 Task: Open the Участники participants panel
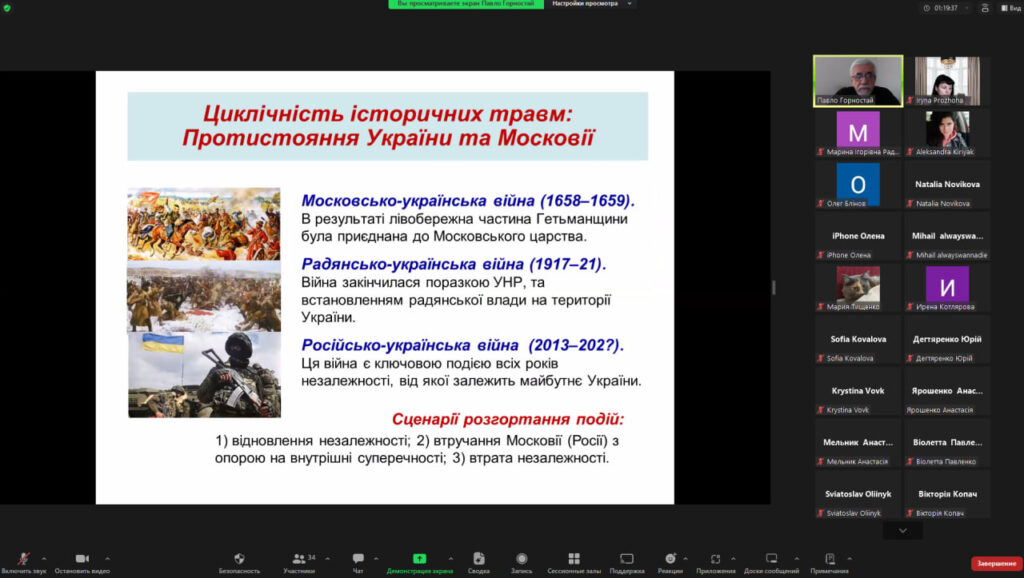[x=299, y=560]
